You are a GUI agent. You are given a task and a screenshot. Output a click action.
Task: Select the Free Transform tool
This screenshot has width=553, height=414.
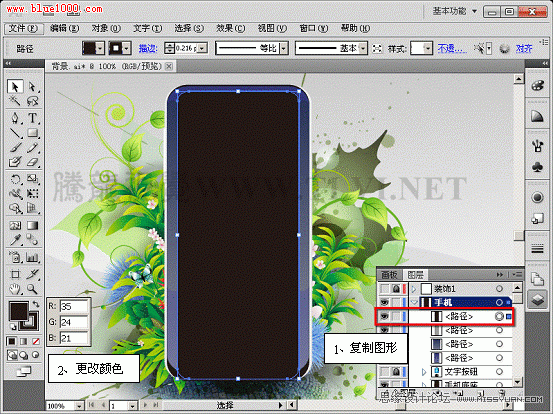pos(32,194)
